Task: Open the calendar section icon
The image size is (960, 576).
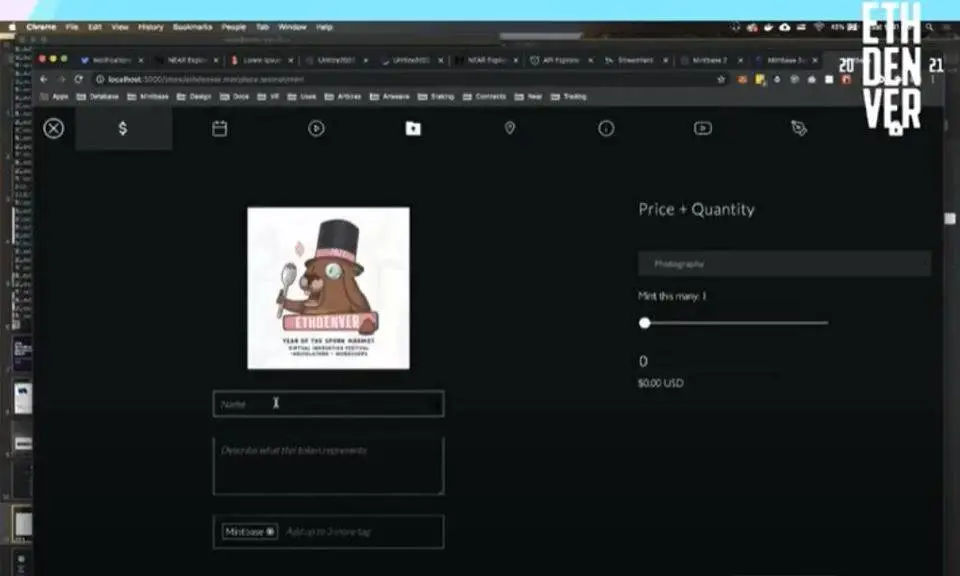Action: (220, 129)
